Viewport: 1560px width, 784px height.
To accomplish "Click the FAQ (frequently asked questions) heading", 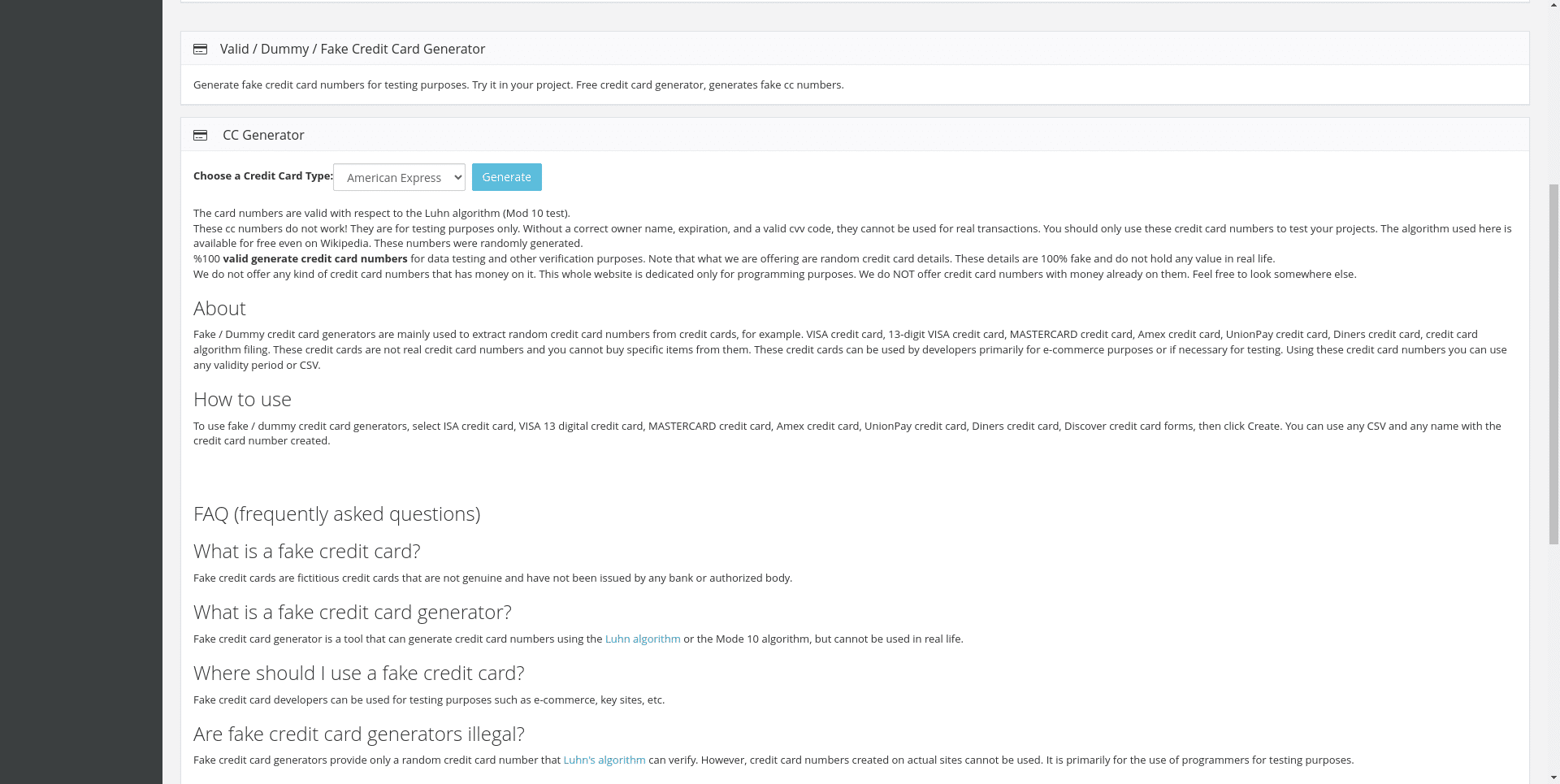I will [336, 514].
